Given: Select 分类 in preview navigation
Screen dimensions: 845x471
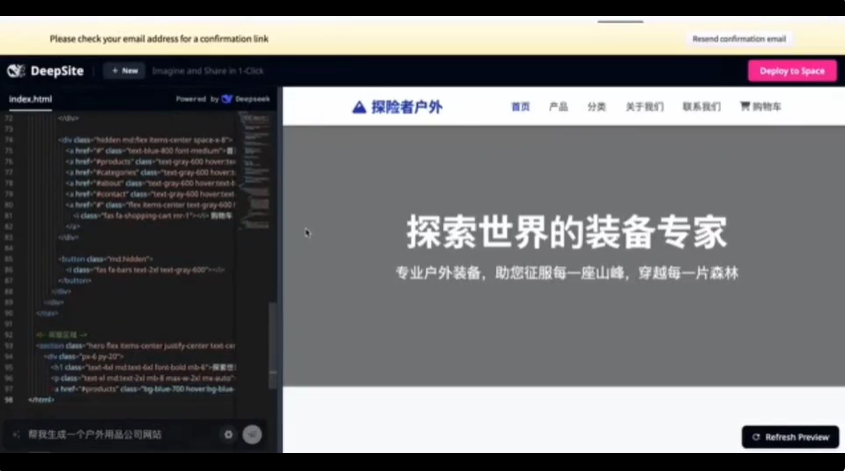Looking at the screenshot, I should click(x=597, y=107).
